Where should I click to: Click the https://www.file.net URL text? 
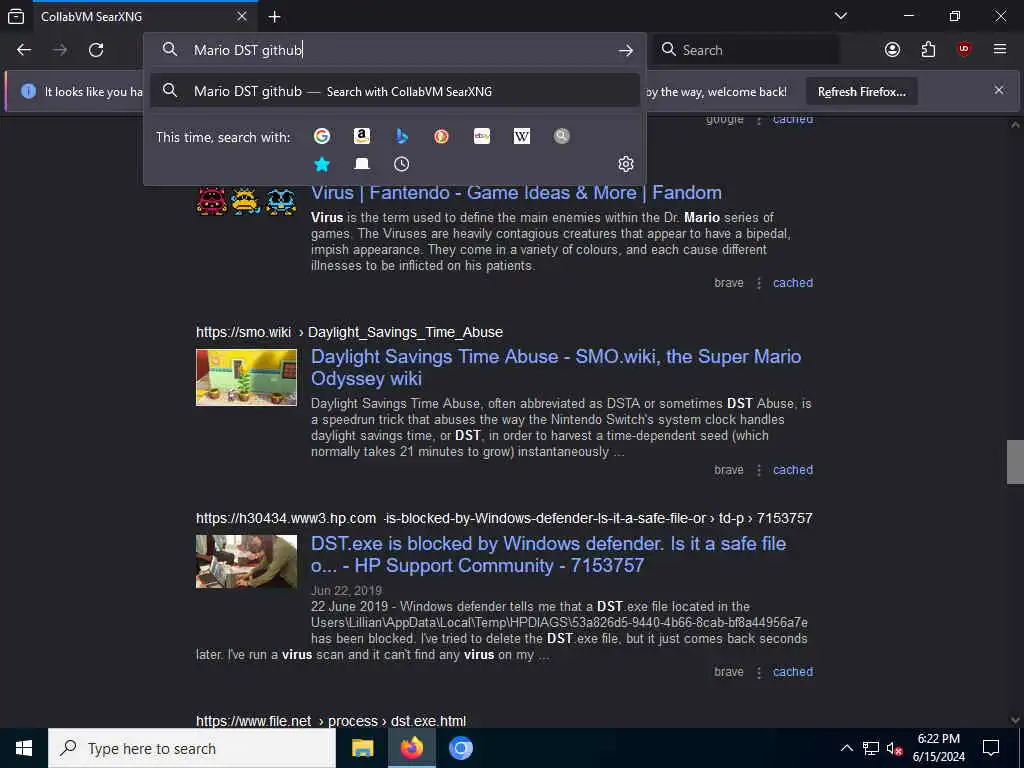click(x=253, y=721)
